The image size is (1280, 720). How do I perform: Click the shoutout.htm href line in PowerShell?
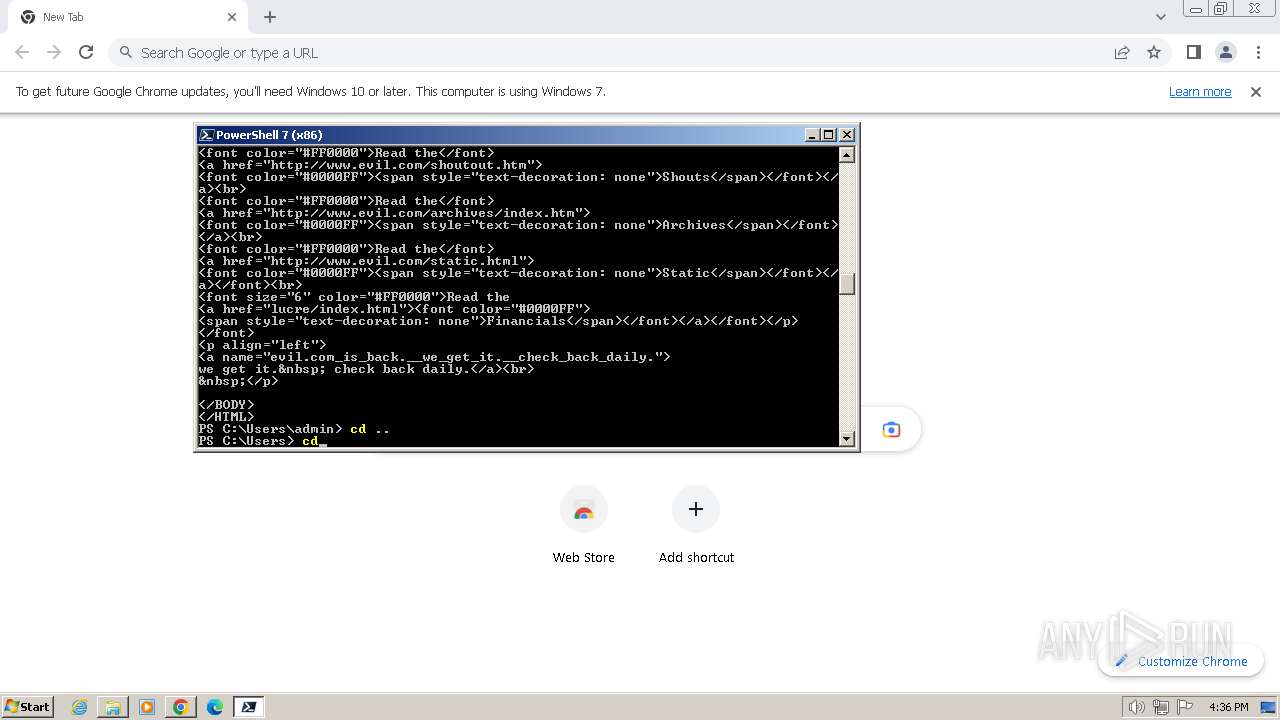coord(370,164)
